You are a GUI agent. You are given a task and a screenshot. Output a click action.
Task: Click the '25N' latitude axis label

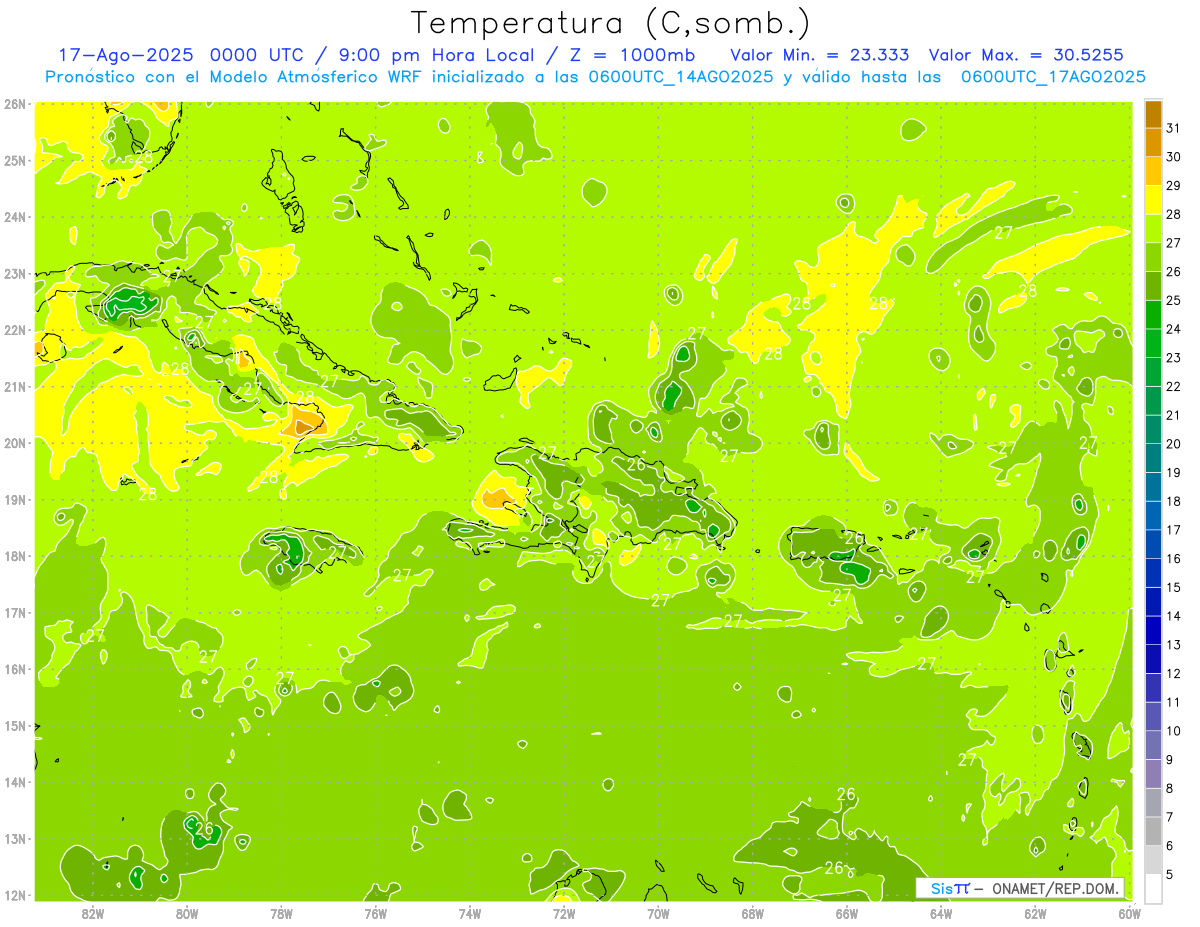click(x=14, y=160)
